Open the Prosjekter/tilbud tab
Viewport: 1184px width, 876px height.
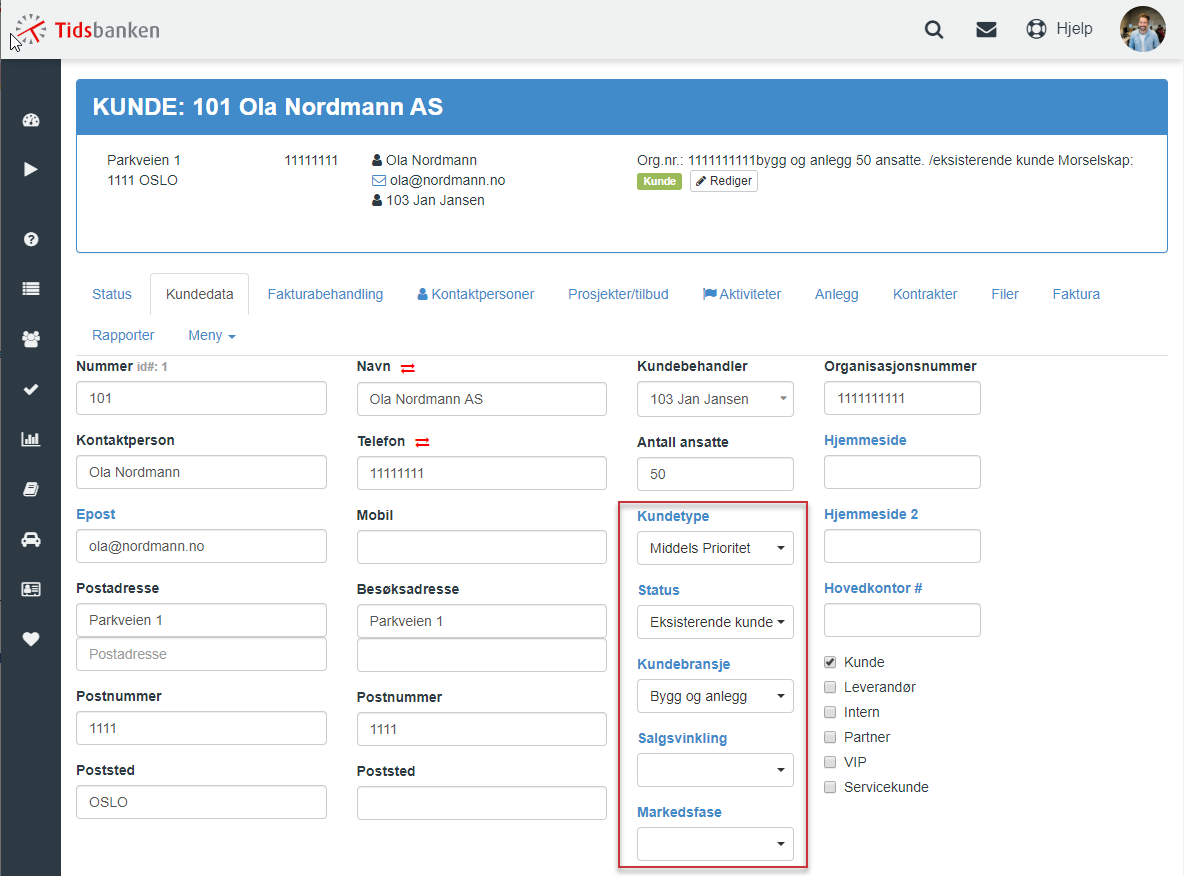618,295
